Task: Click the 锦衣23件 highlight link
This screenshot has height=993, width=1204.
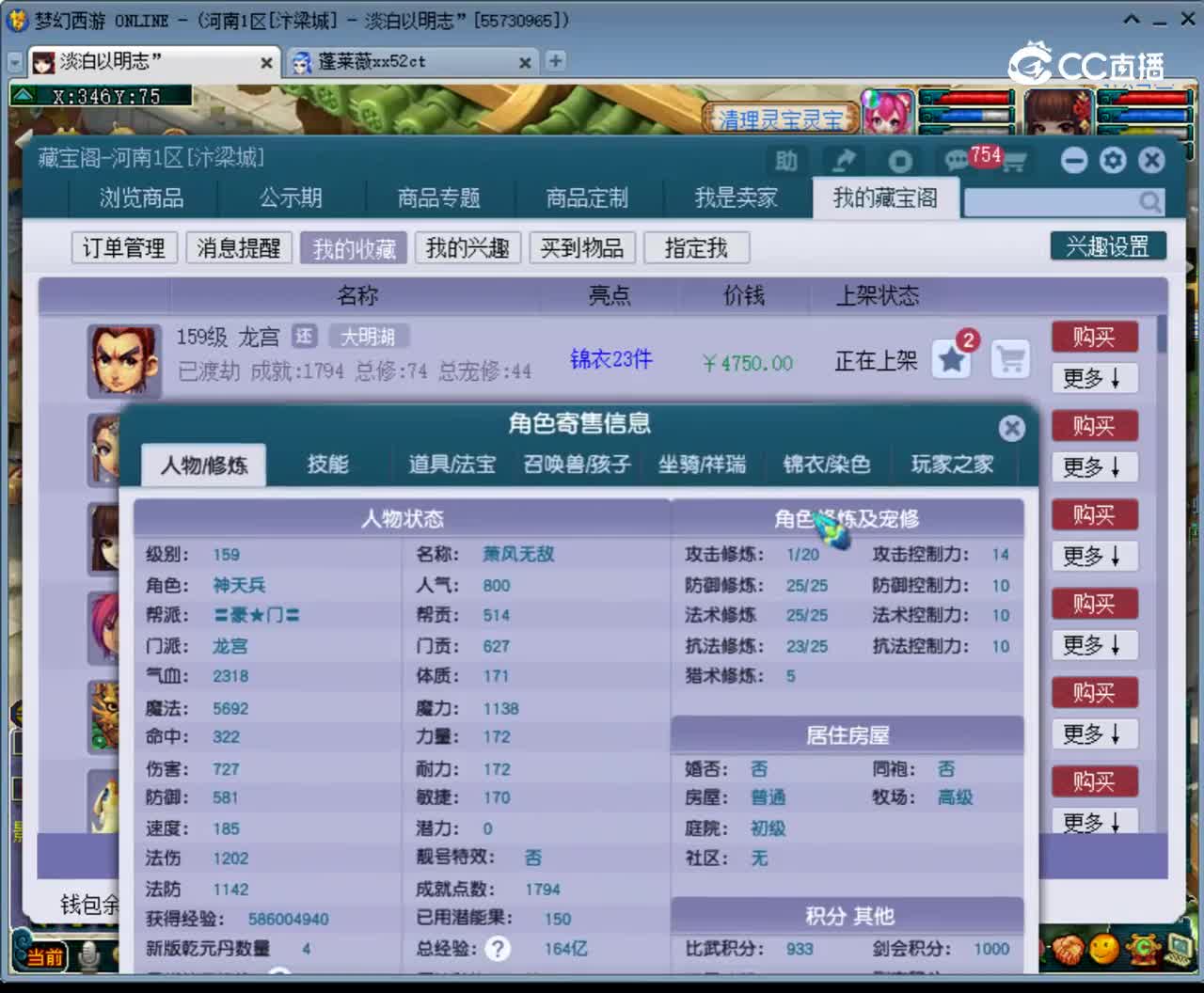Action: (611, 359)
